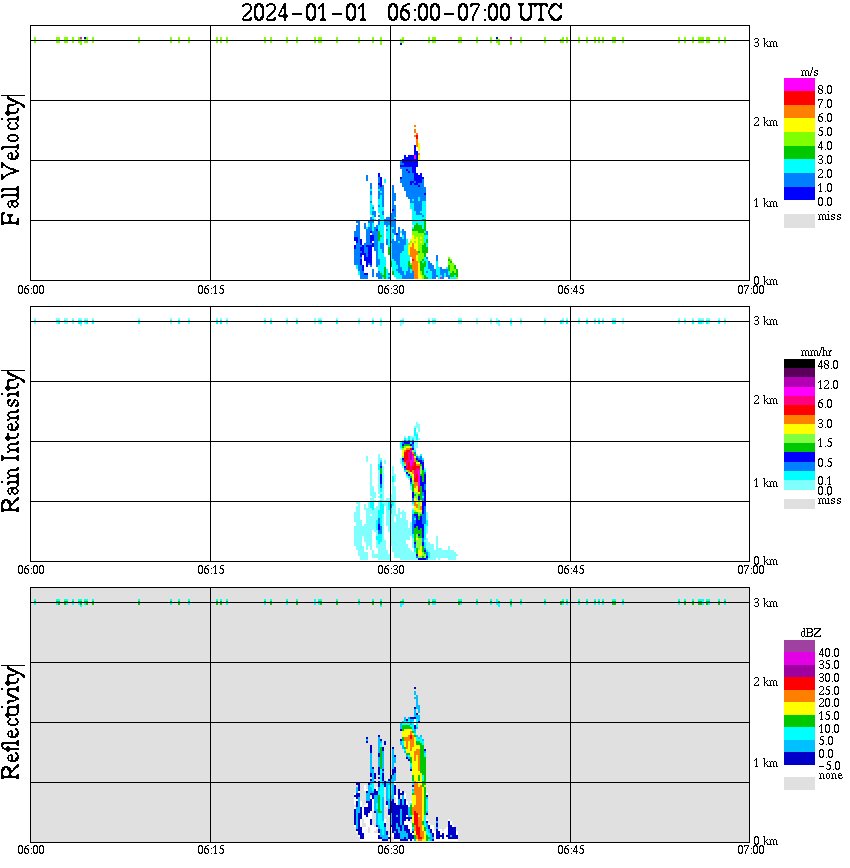This screenshot has height=868, width=850.
Task: Click the green swatch in the dBZ legend
Action: [x=799, y=721]
